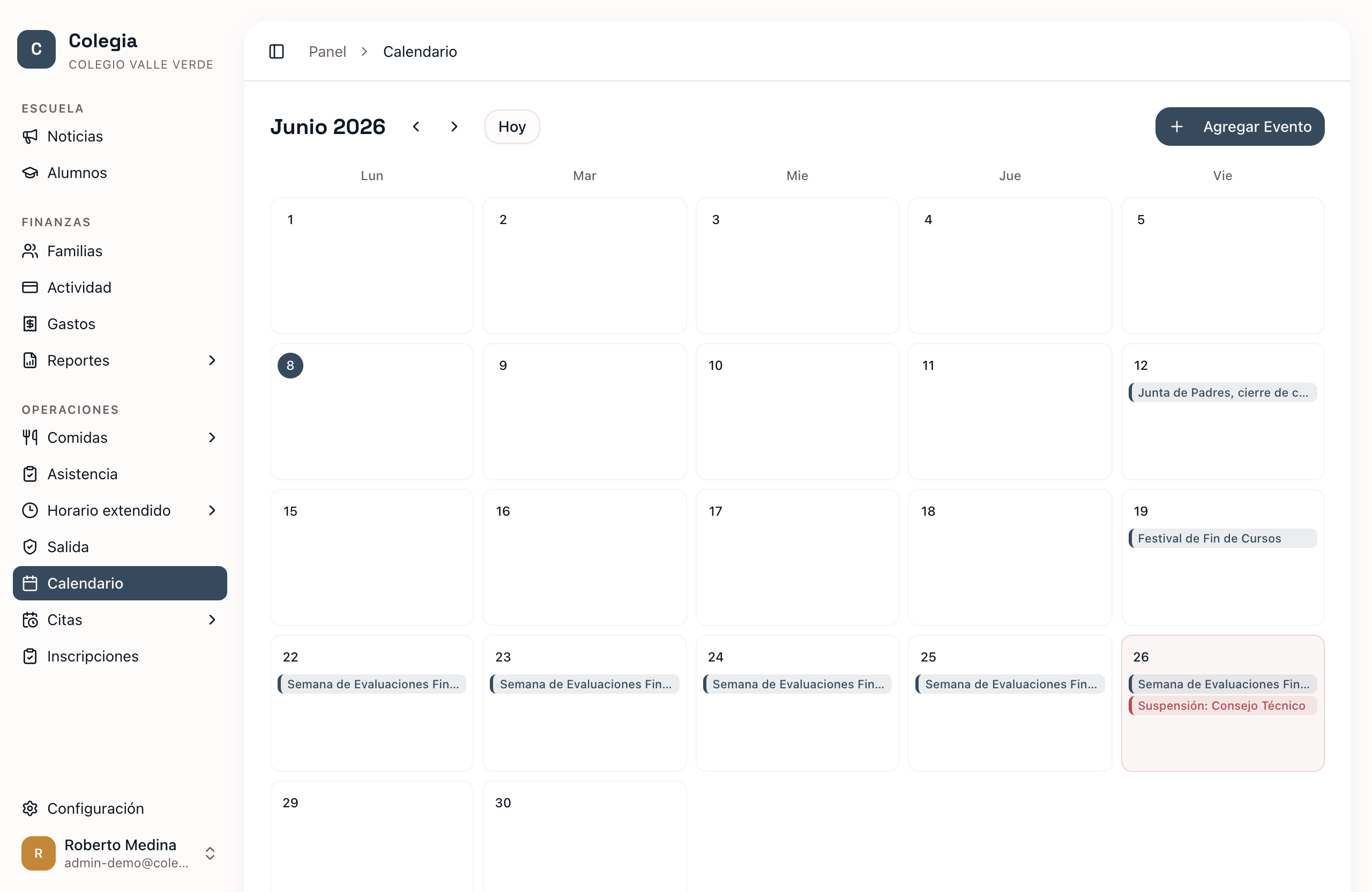This screenshot has width=1372, height=892.
Task: Click the Hoy button
Action: (x=512, y=127)
